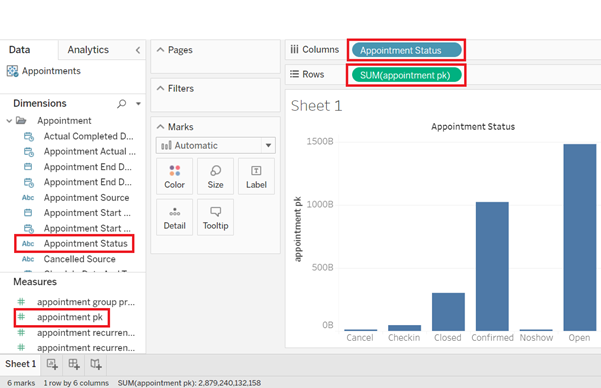Image resolution: width=601 pixels, height=388 pixels.
Task: Click Abc icon of Cancelled Source
Action: point(28,259)
